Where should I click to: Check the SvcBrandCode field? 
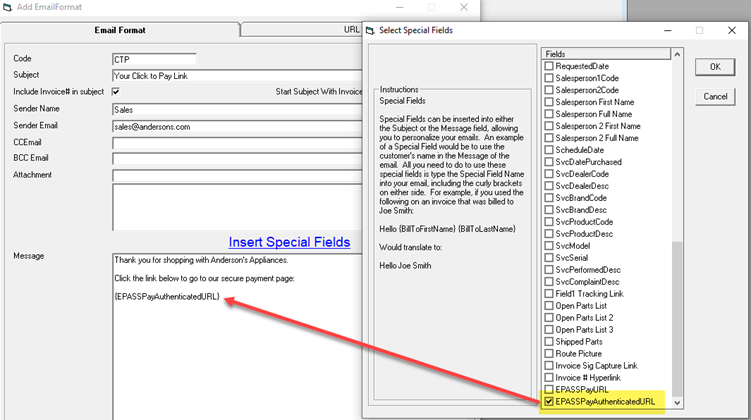pos(549,198)
